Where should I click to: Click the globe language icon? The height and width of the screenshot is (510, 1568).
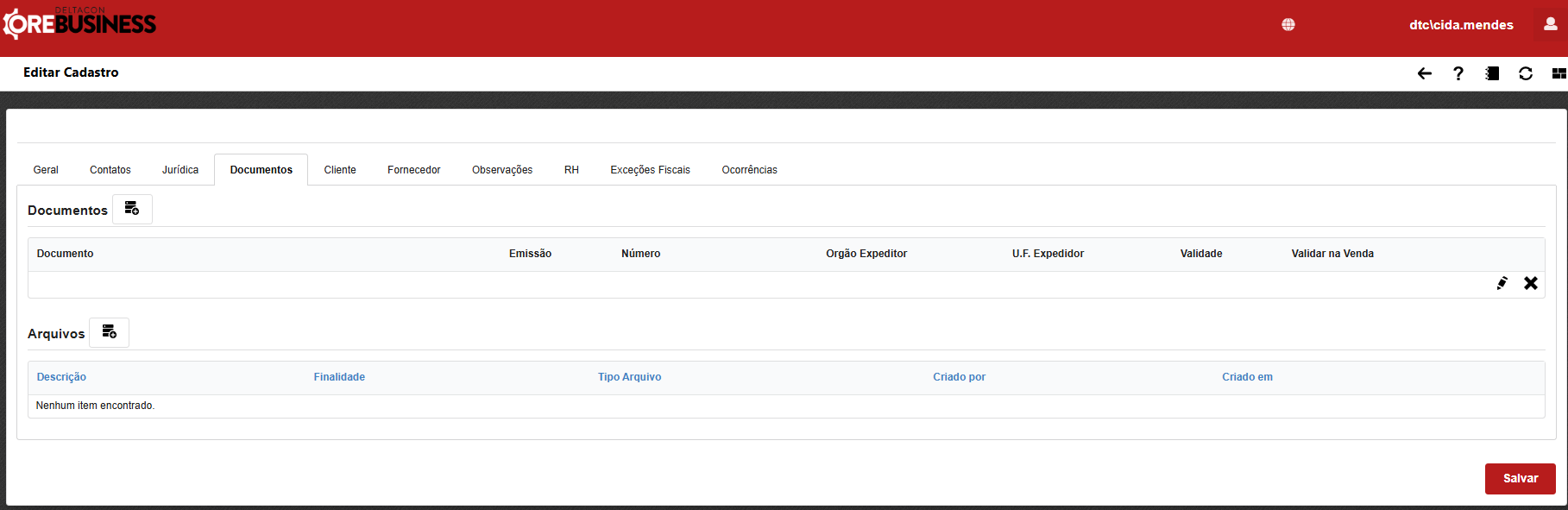click(1288, 25)
